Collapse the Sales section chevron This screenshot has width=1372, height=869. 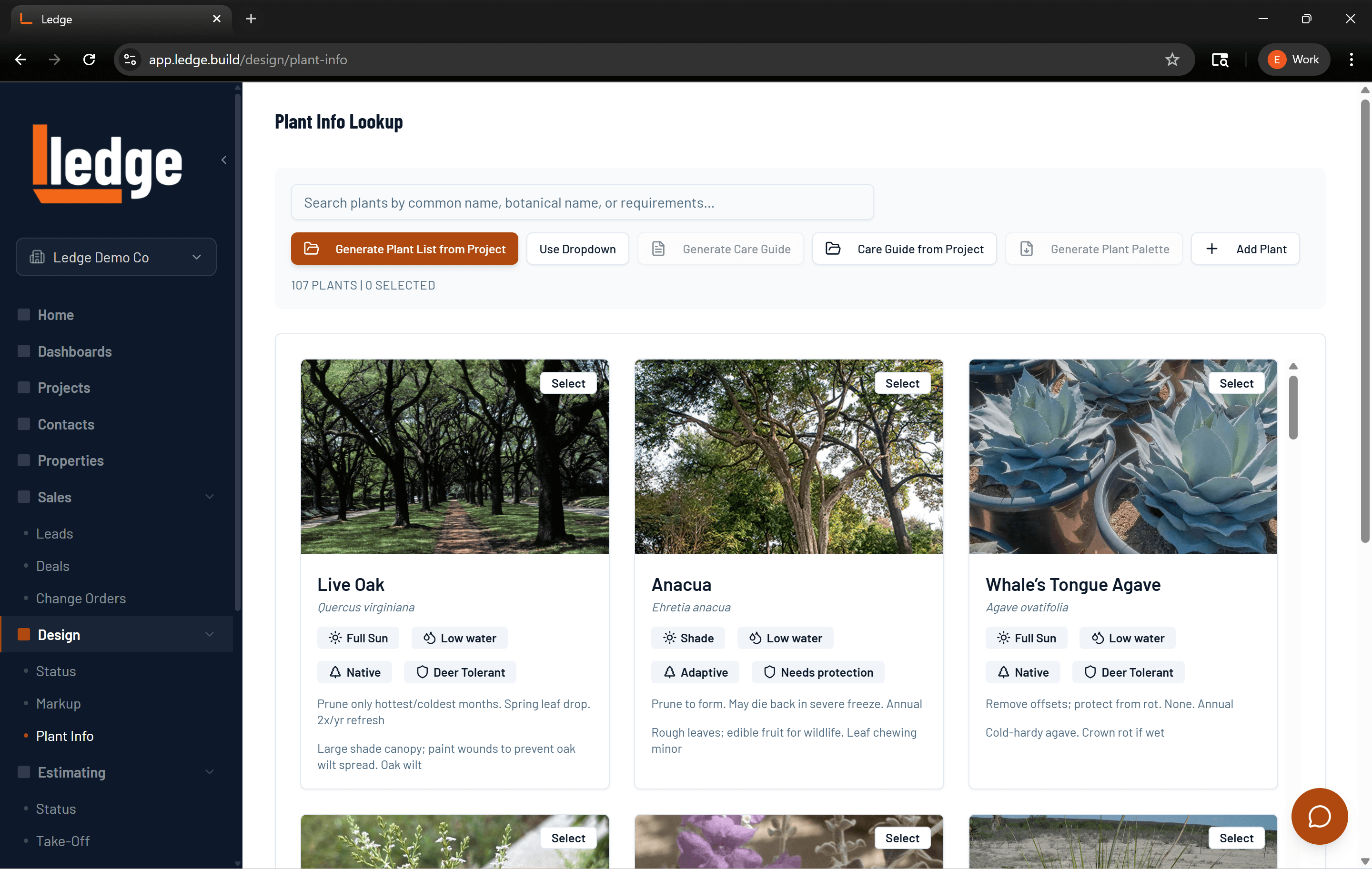point(210,497)
